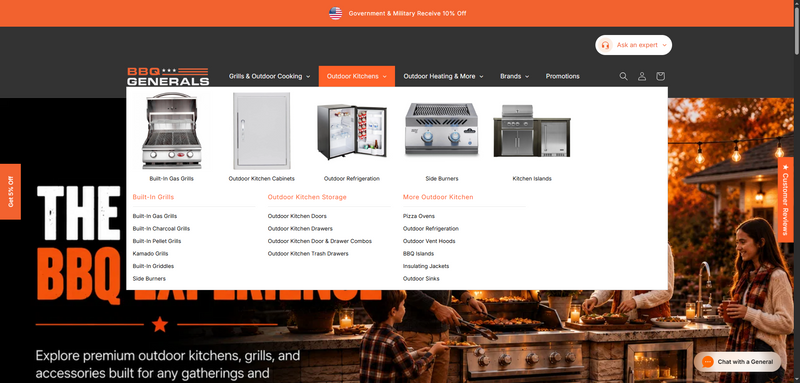This screenshot has width=800, height=383.
Task: Collapse the Outdoor Kitchens menu
Action: point(357,76)
